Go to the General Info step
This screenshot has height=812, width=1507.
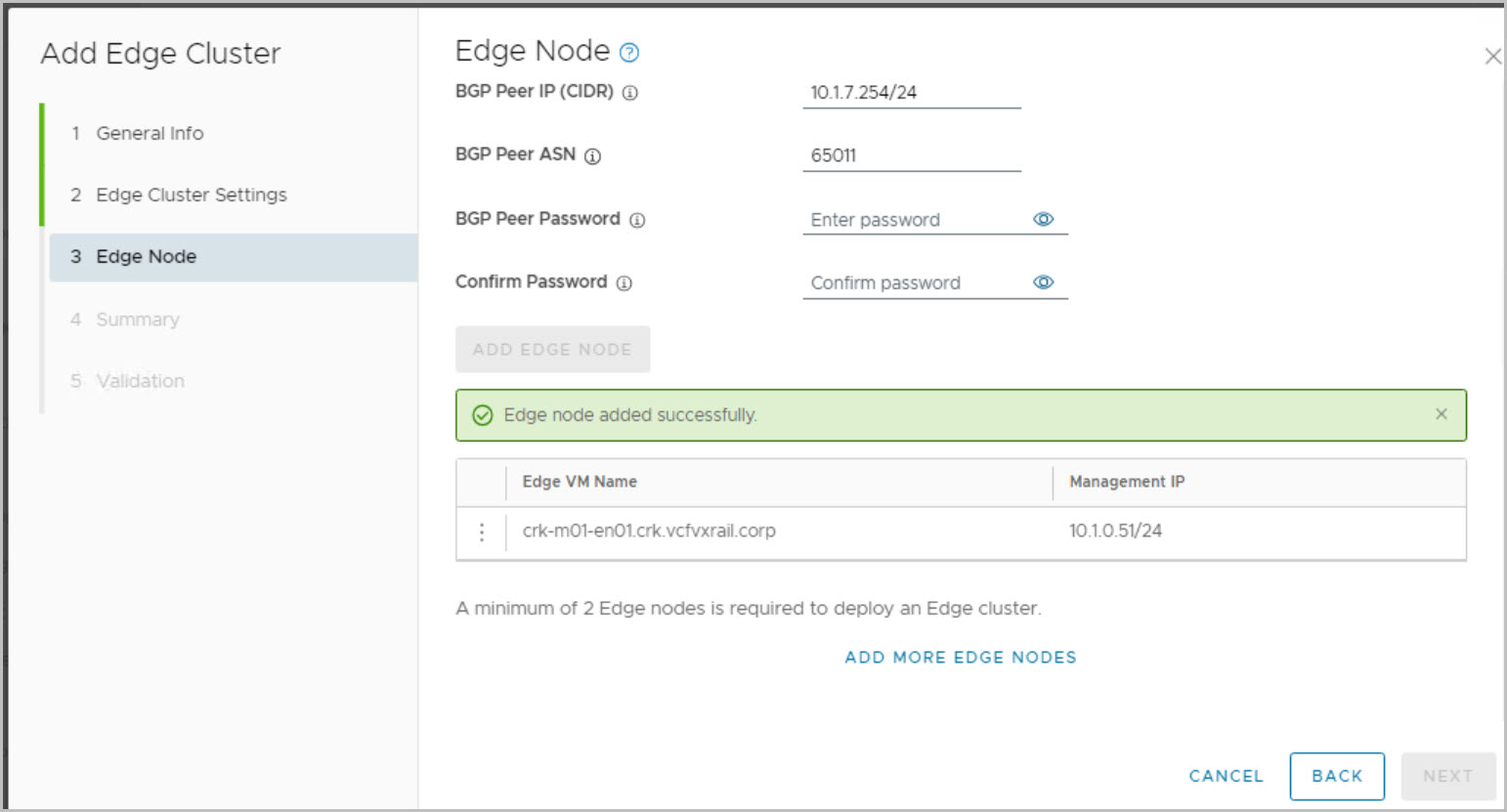pyautogui.click(x=150, y=134)
